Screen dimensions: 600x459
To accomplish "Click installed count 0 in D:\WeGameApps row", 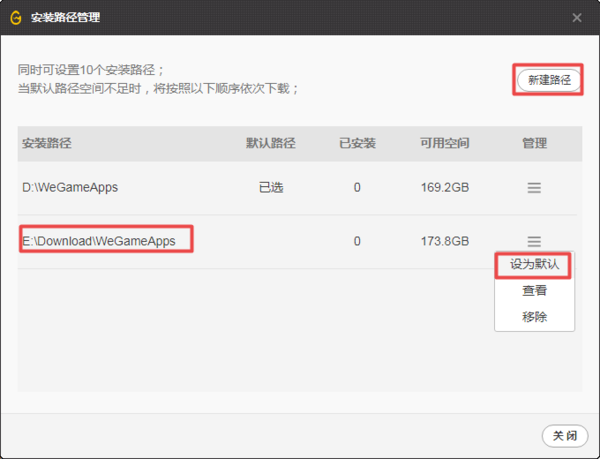I will click(x=357, y=187).
